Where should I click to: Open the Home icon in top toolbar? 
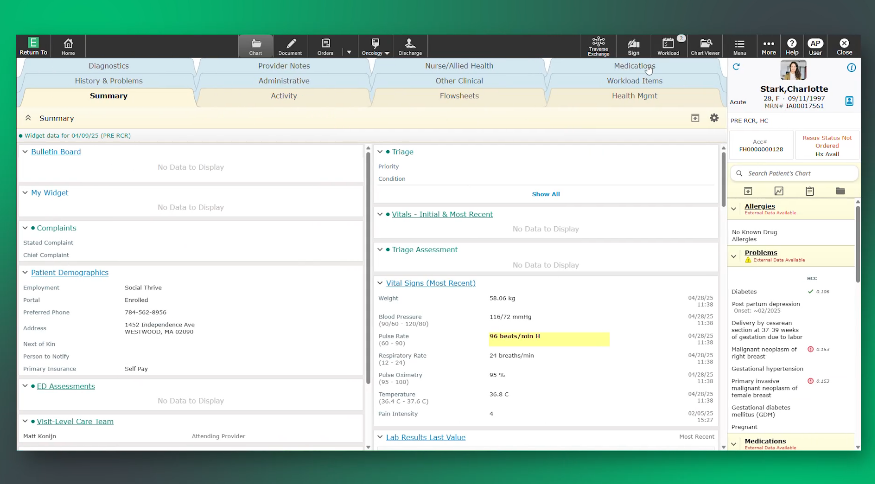click(x=68, y=46)
